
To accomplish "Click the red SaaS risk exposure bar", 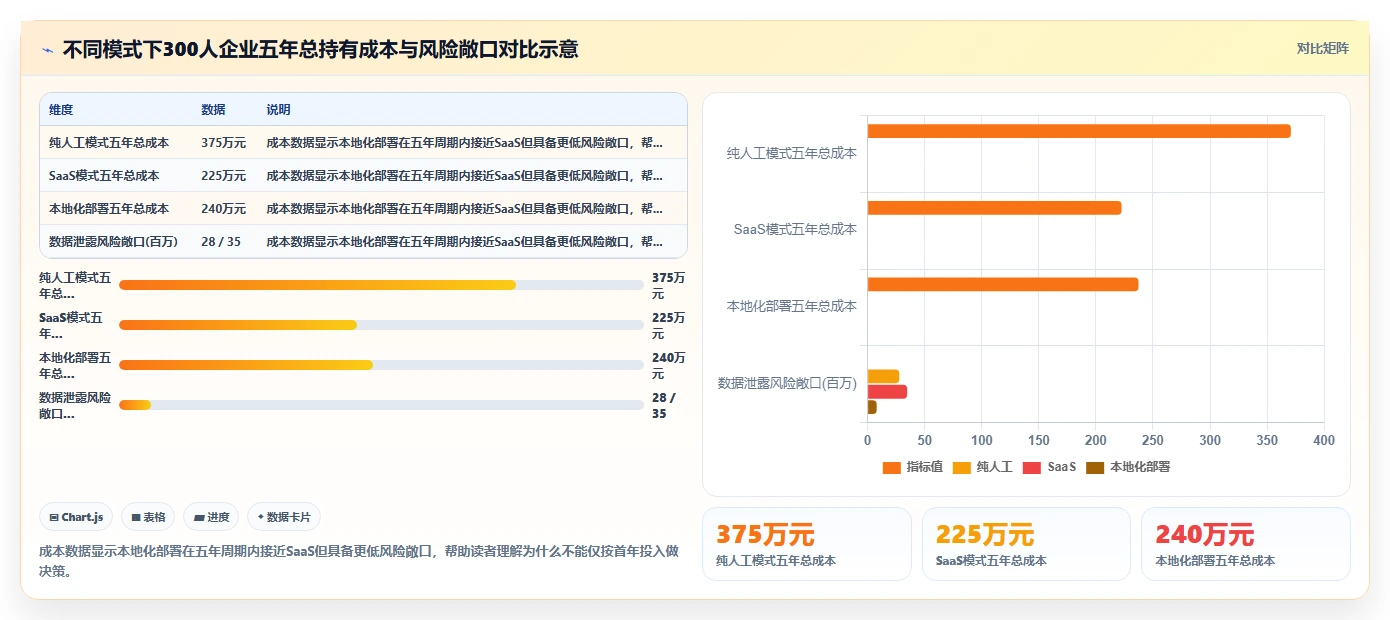I will pos(887,391).
